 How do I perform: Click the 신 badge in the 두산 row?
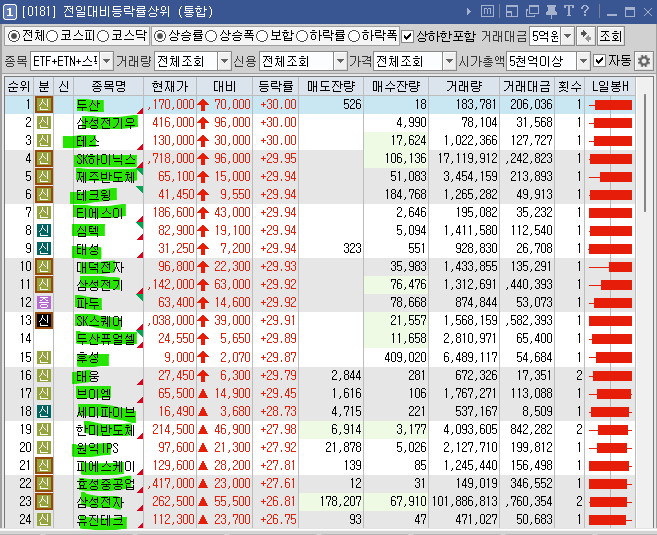point(44,104)
